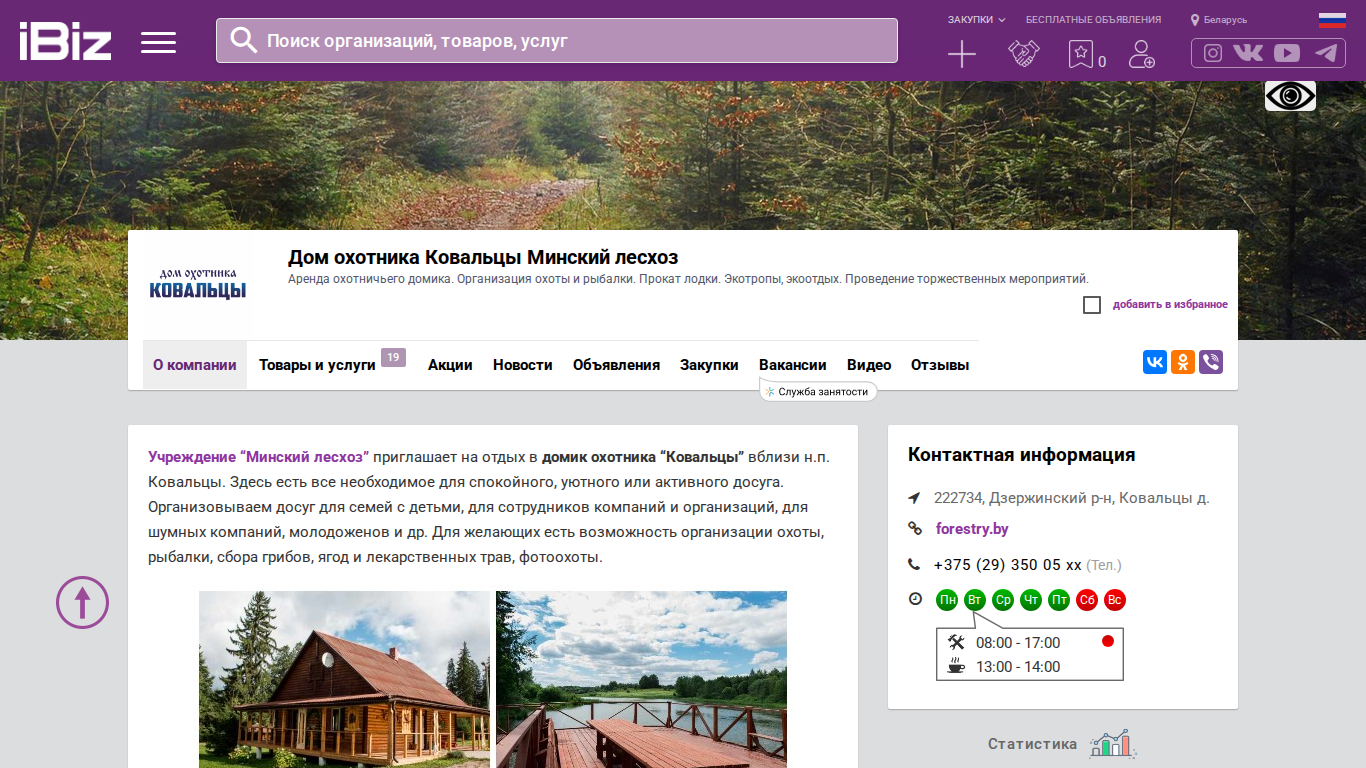Screen dimensions: 1366x768
Task: Open Instagram from the header social bar
Action: point(1212,53)
